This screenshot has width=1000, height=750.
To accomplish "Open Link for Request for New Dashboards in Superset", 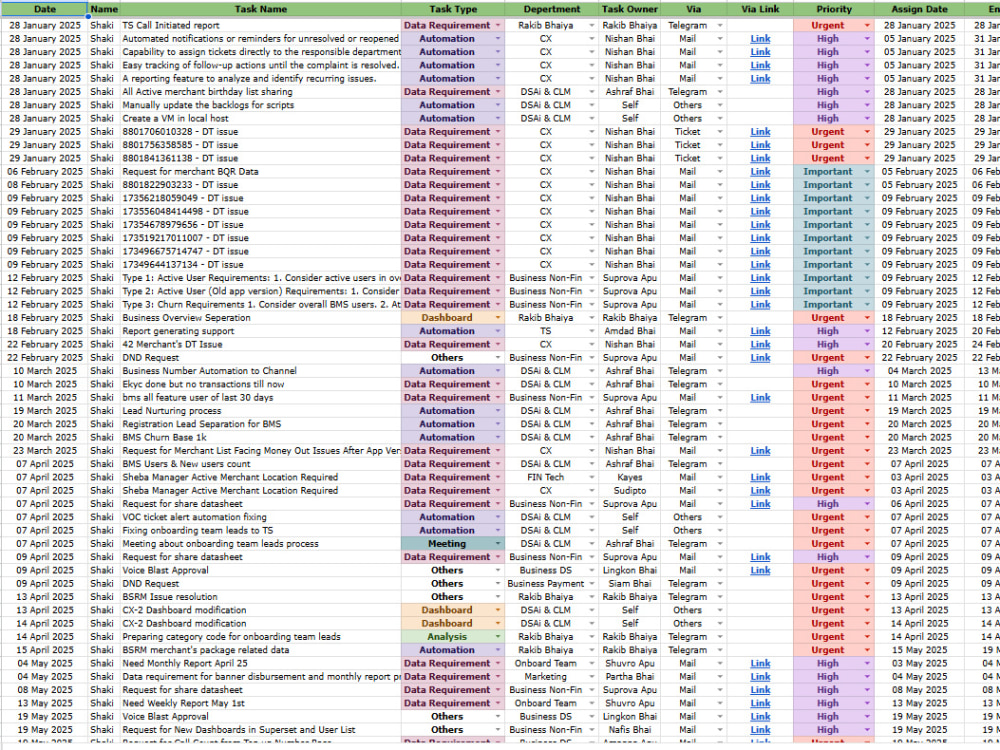I will click(x=760, y=730).
